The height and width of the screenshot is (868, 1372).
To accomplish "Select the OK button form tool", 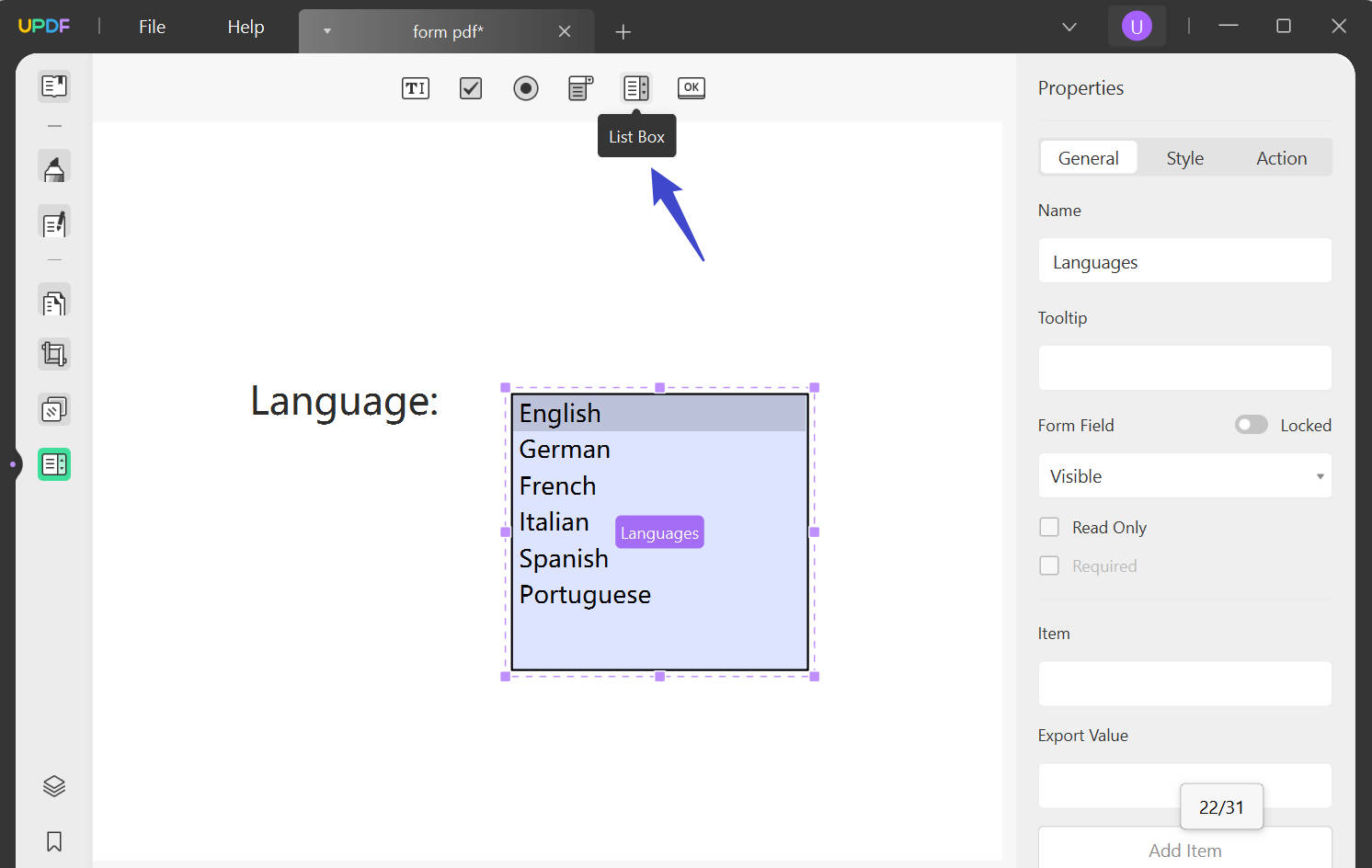I will point(691,87).
